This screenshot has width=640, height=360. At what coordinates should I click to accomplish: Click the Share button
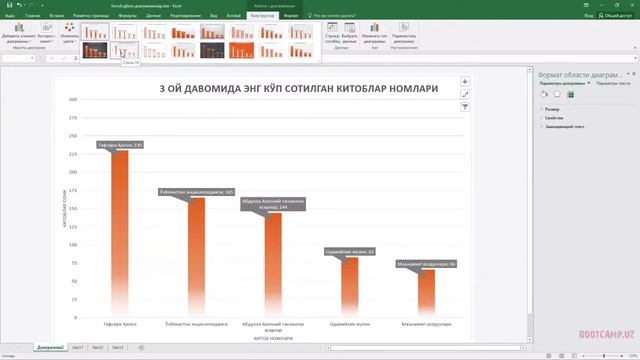tap(615, 16)
